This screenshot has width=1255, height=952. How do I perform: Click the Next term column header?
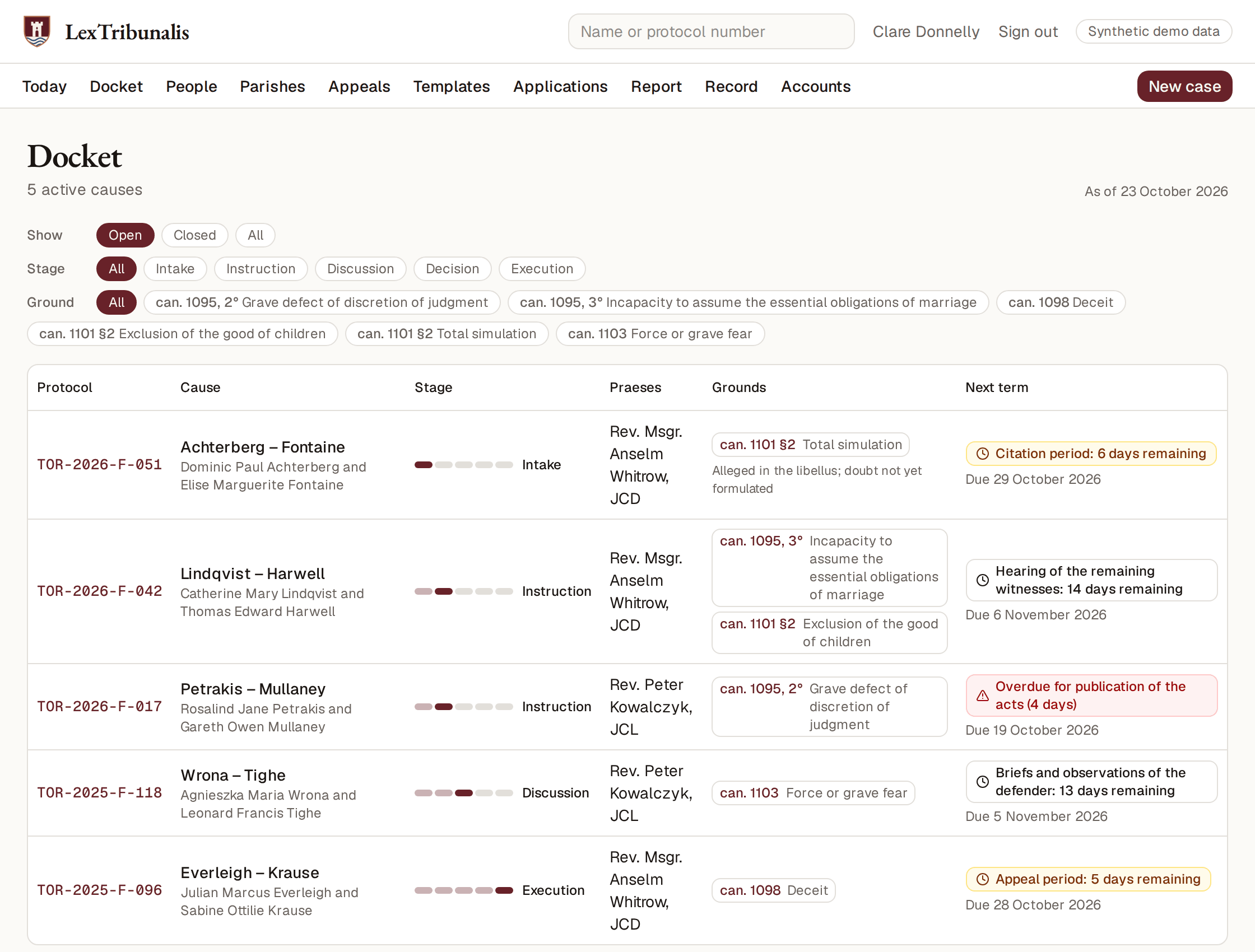[x=996, y=388]
